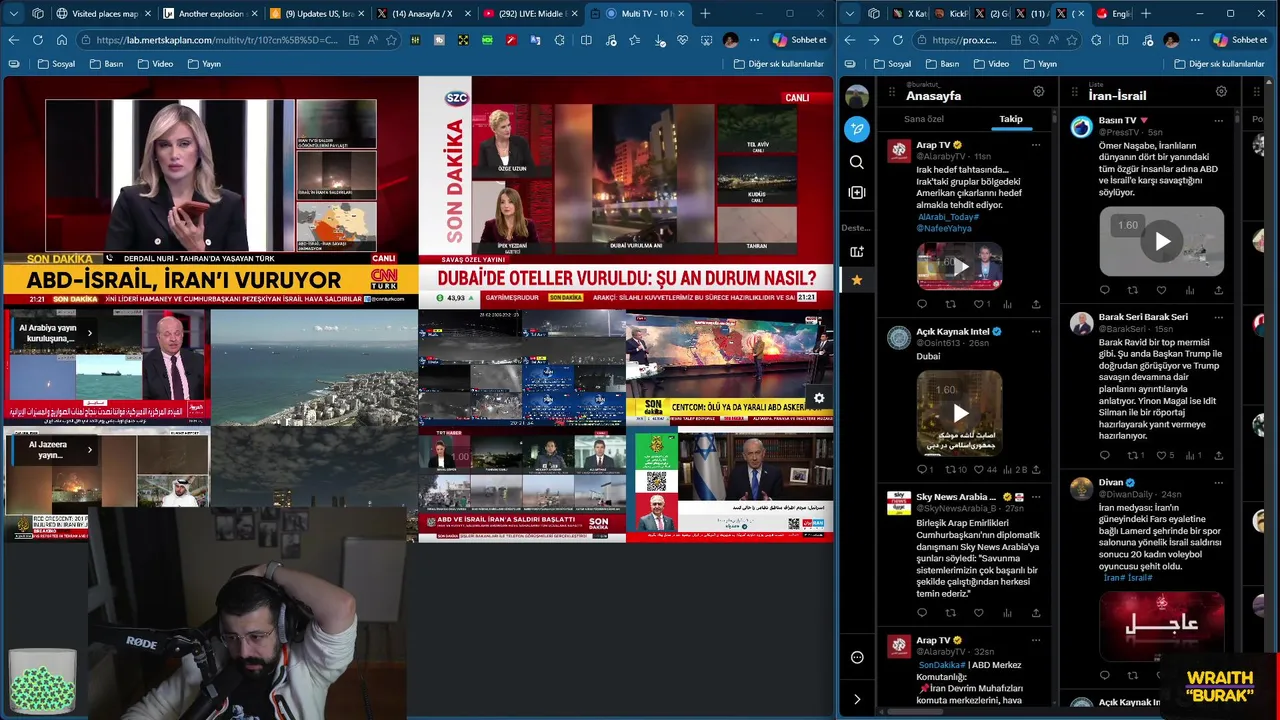
Task: Open the @NafeeYahya mention link
Action: (944, 228)
